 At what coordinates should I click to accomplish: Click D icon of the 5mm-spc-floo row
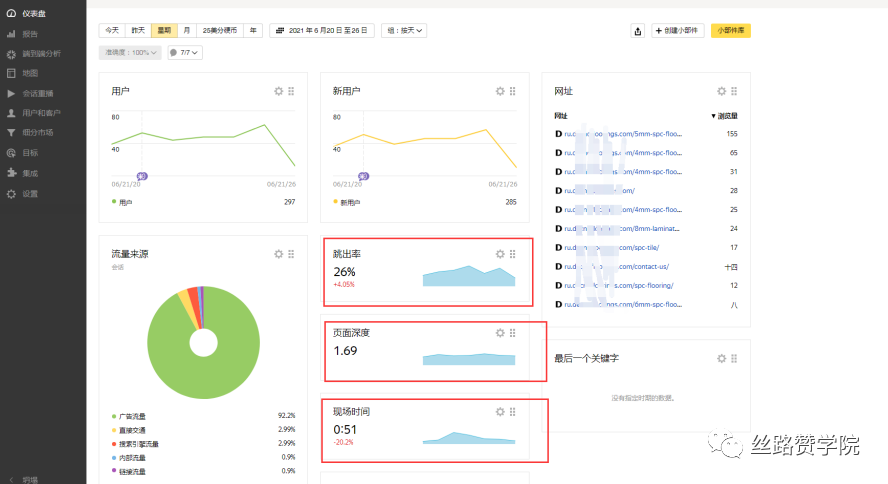click(558, 134)
